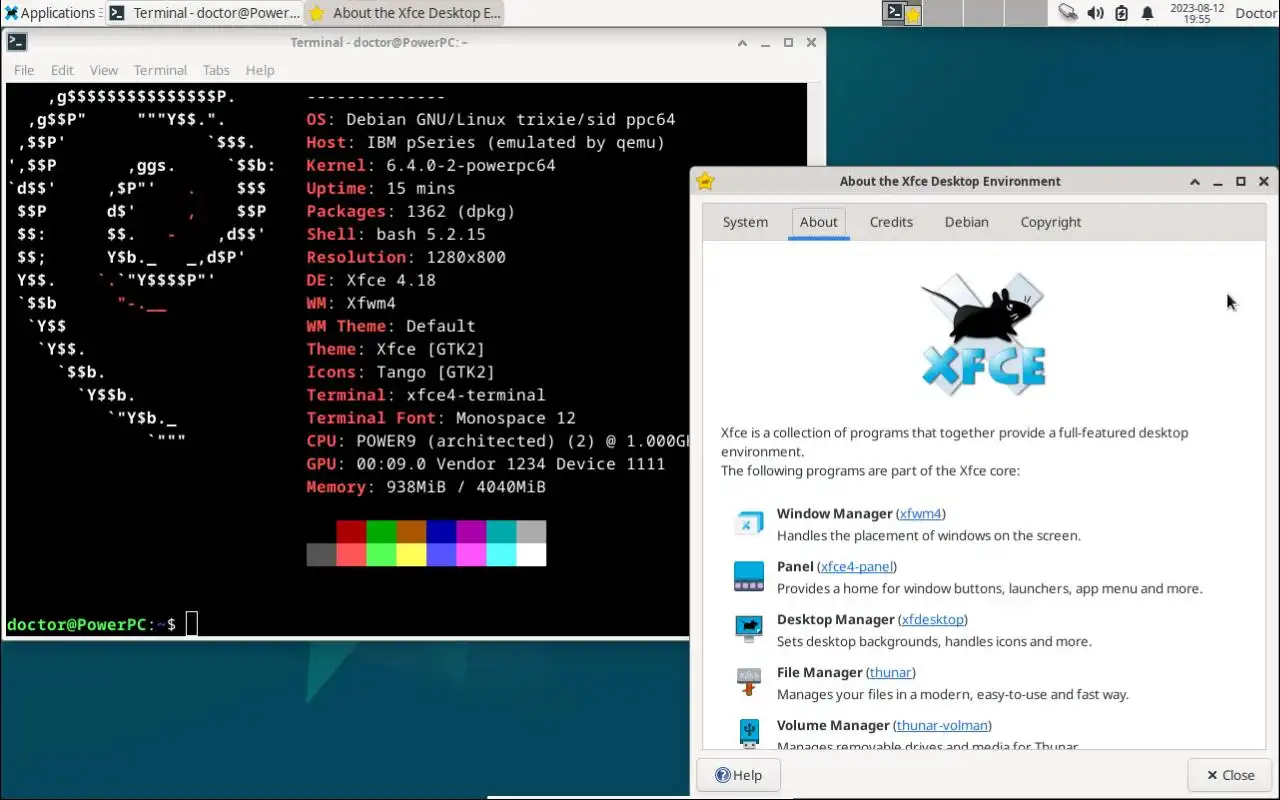Image resolution: width=1280 pixels, height=800 pixels.
Task: Switch to the Credits tab
Action: (x=891, y=222)
